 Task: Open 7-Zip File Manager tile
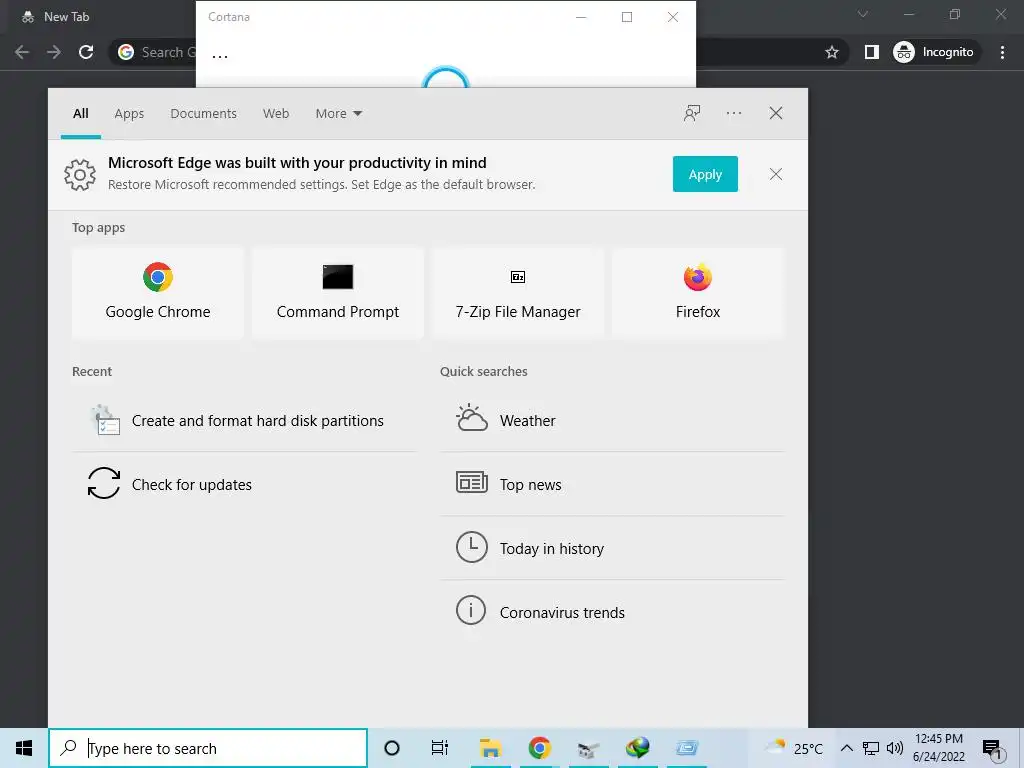pyautogui.click(x=518, y=293)
